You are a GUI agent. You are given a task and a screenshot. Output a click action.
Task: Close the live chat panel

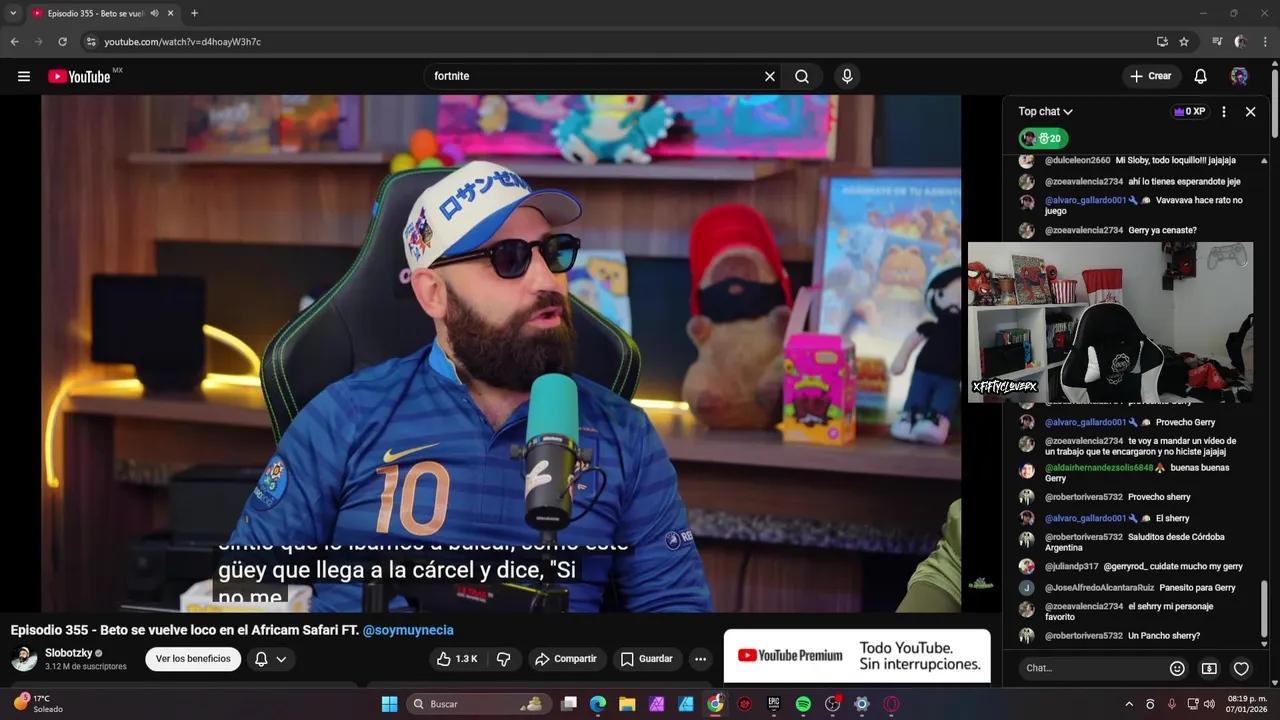(1250, 112)
